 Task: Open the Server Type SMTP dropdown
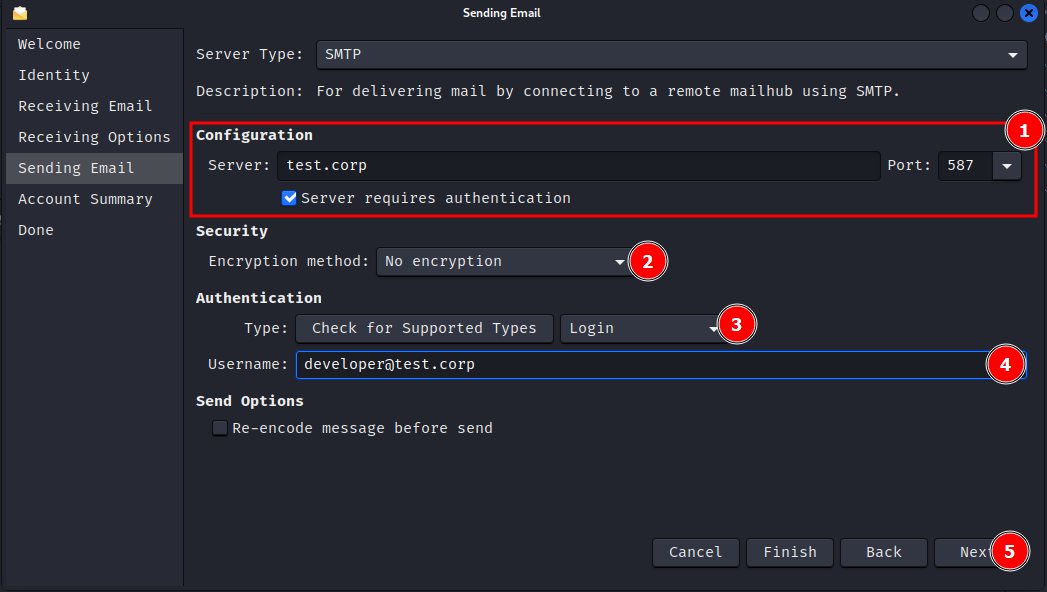pos(671,55)
